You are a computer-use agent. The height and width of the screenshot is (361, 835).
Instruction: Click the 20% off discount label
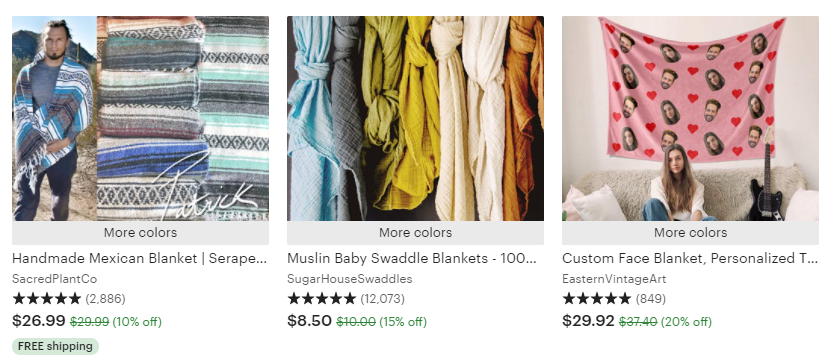coord(686,322)
